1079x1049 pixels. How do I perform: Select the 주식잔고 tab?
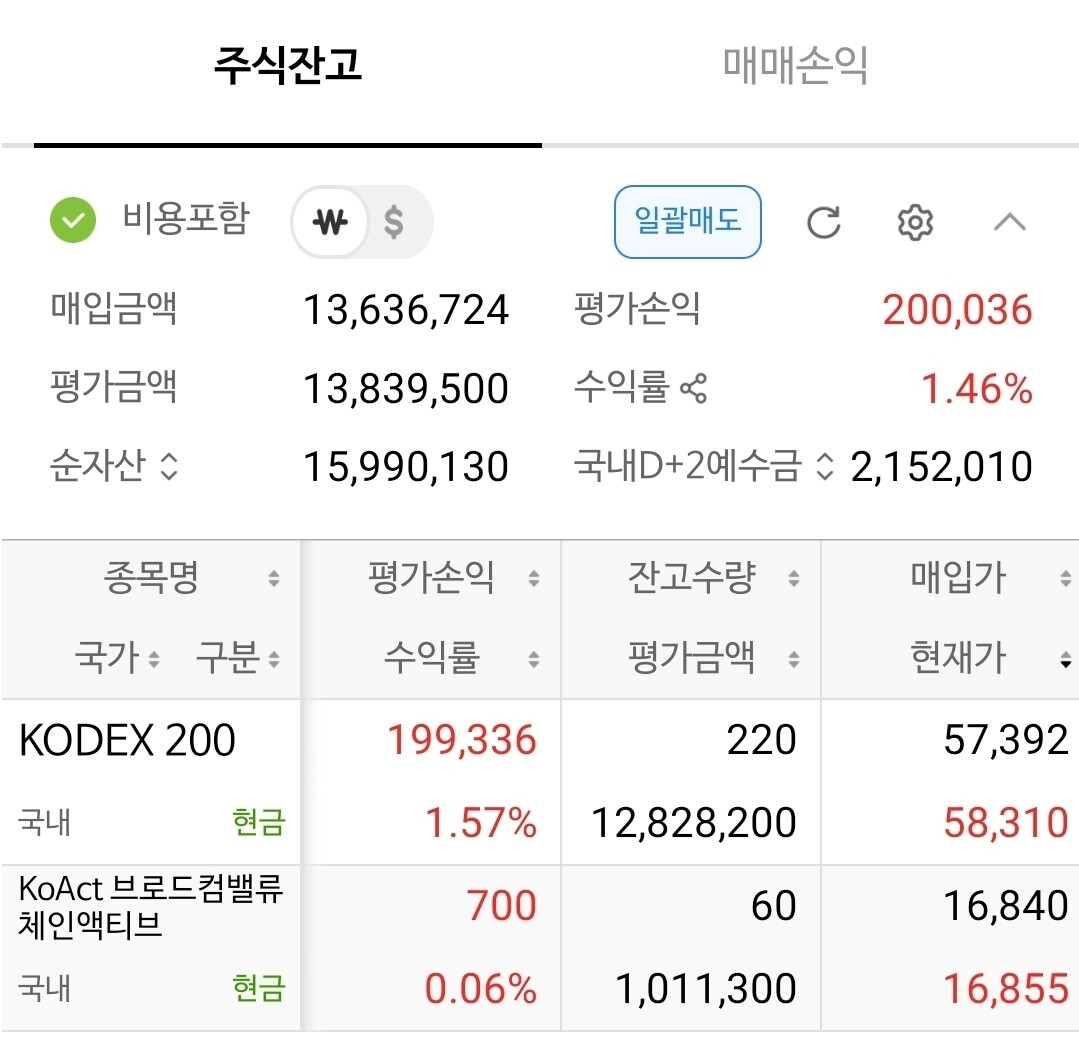[288, 66]
